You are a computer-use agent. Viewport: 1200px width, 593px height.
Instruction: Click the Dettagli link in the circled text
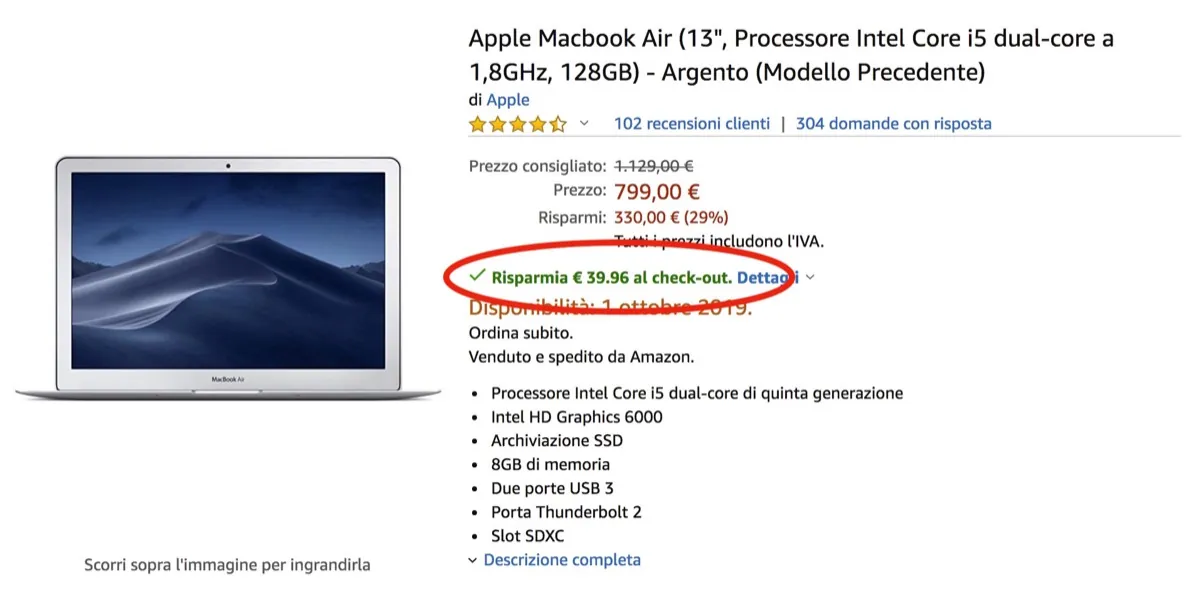(766, 277)
